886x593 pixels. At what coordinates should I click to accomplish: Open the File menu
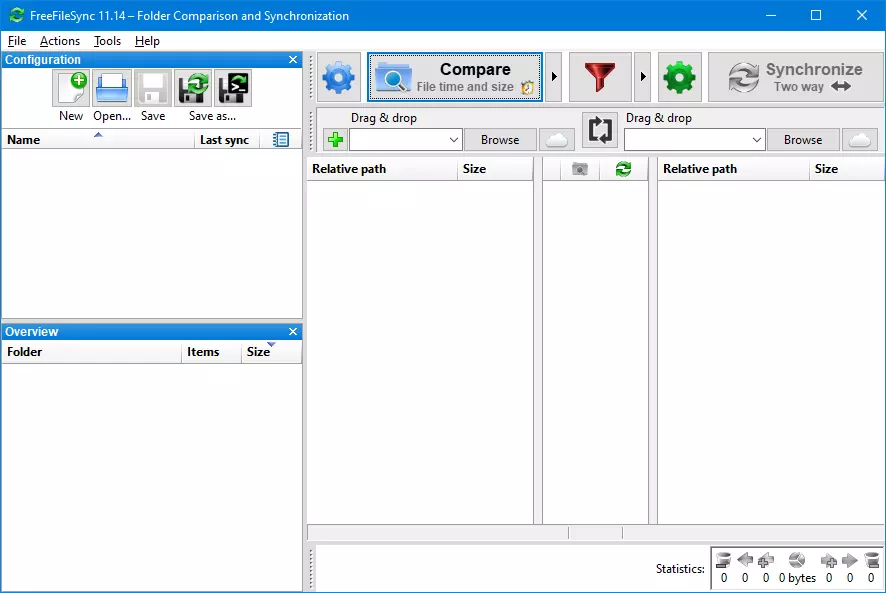pos(17,41)
